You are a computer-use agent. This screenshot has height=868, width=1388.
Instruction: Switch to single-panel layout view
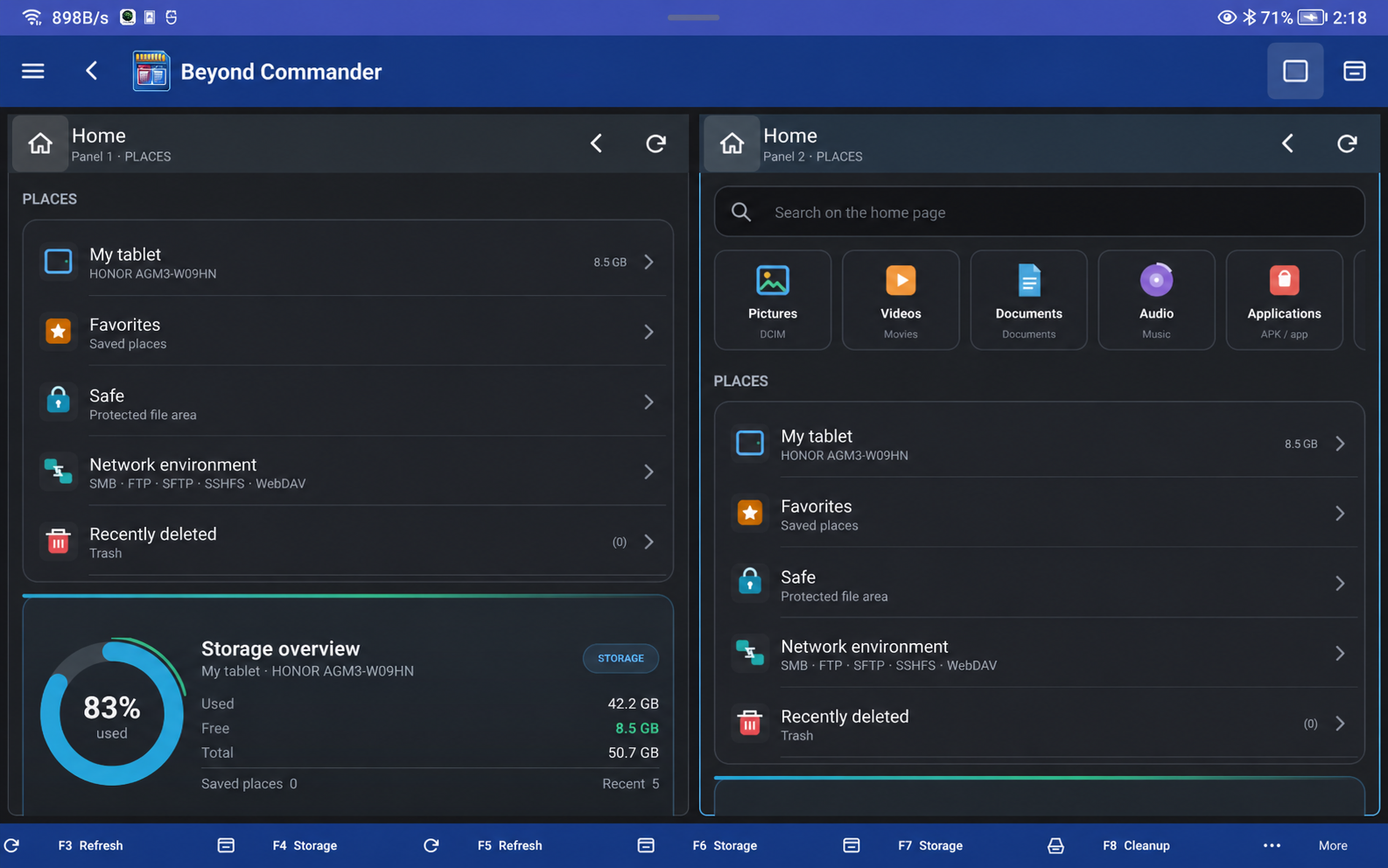(1295, 71)
